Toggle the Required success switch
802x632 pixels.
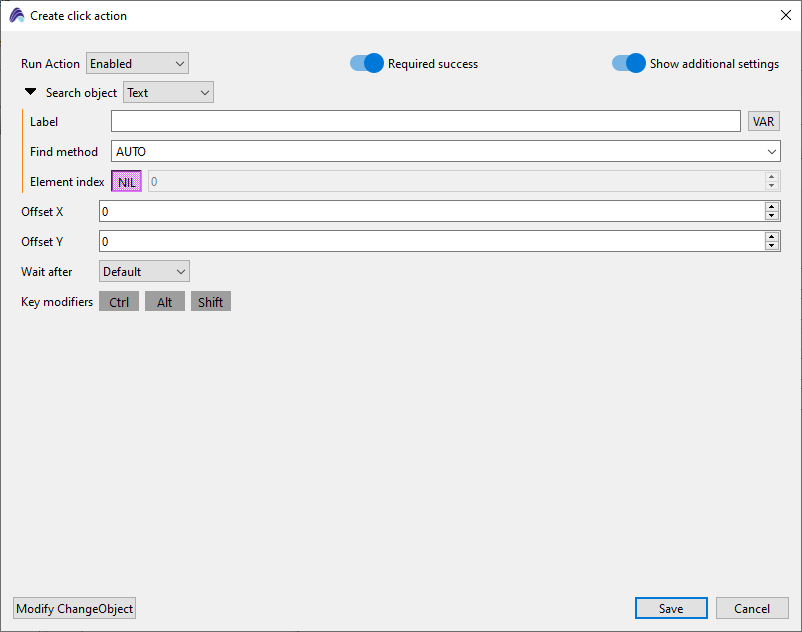(367, 63)
